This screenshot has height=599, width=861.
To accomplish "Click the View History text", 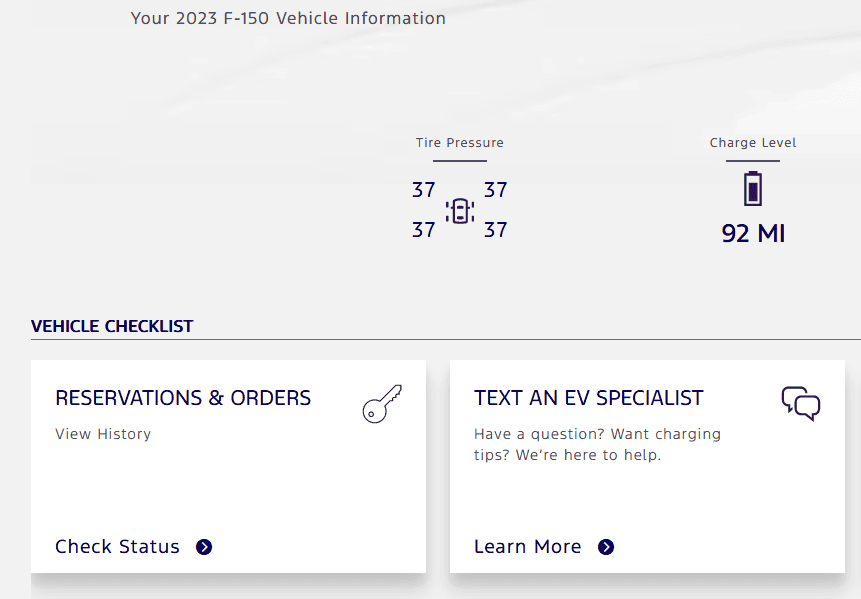I will [103, 434].
